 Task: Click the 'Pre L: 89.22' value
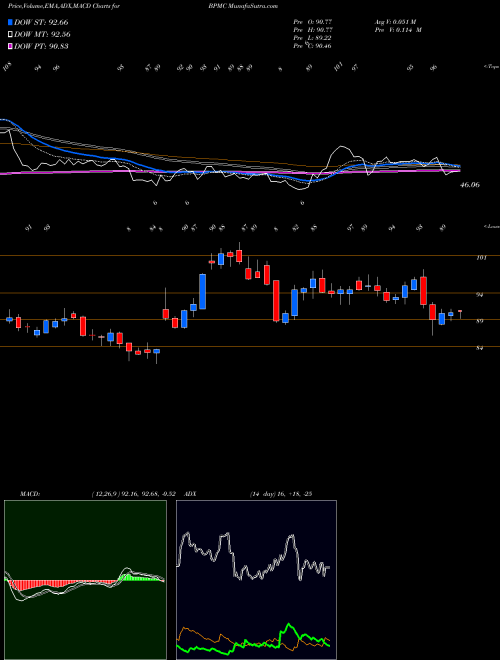tap(313, 38)
